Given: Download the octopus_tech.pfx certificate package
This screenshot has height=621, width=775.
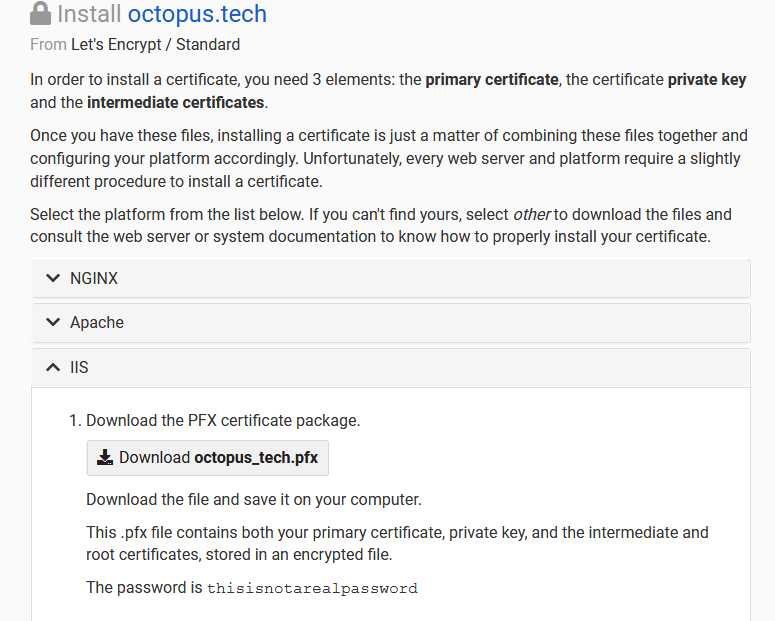Looking at the screenshot, I should 208,458.
